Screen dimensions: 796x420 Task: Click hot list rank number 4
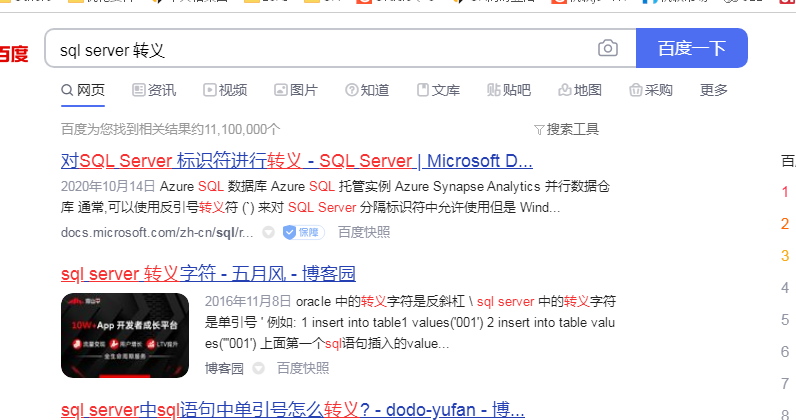pyautogui.click(x=785, y=288)
